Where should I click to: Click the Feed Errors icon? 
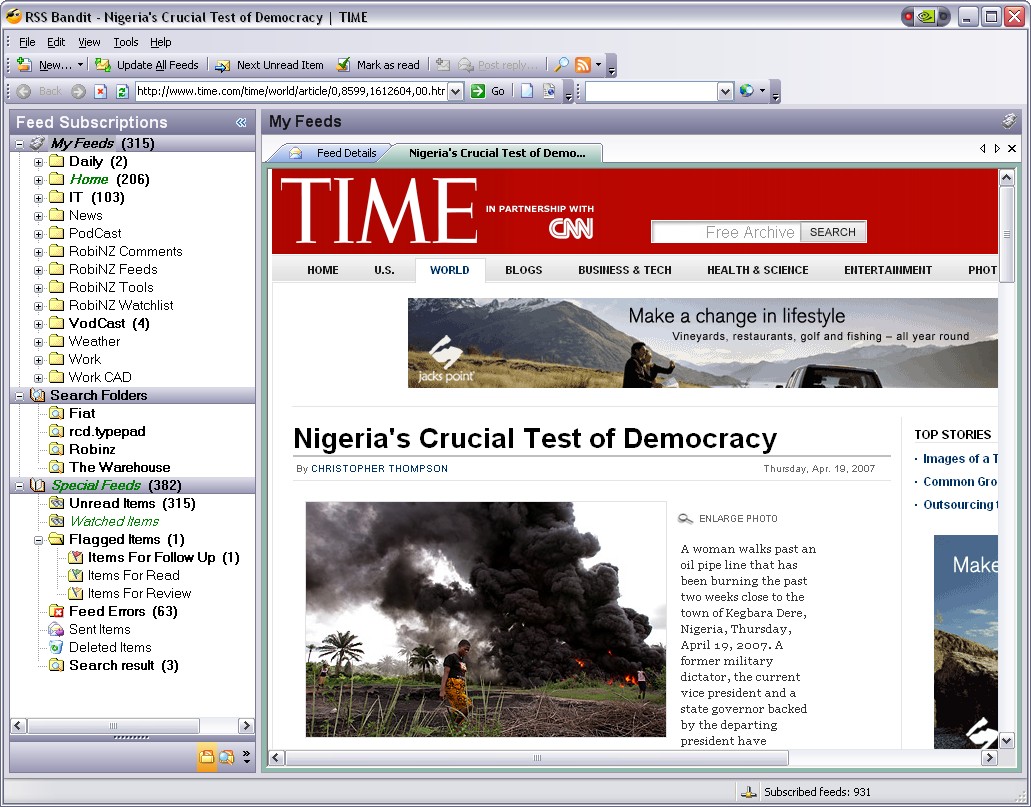(57, 612)
